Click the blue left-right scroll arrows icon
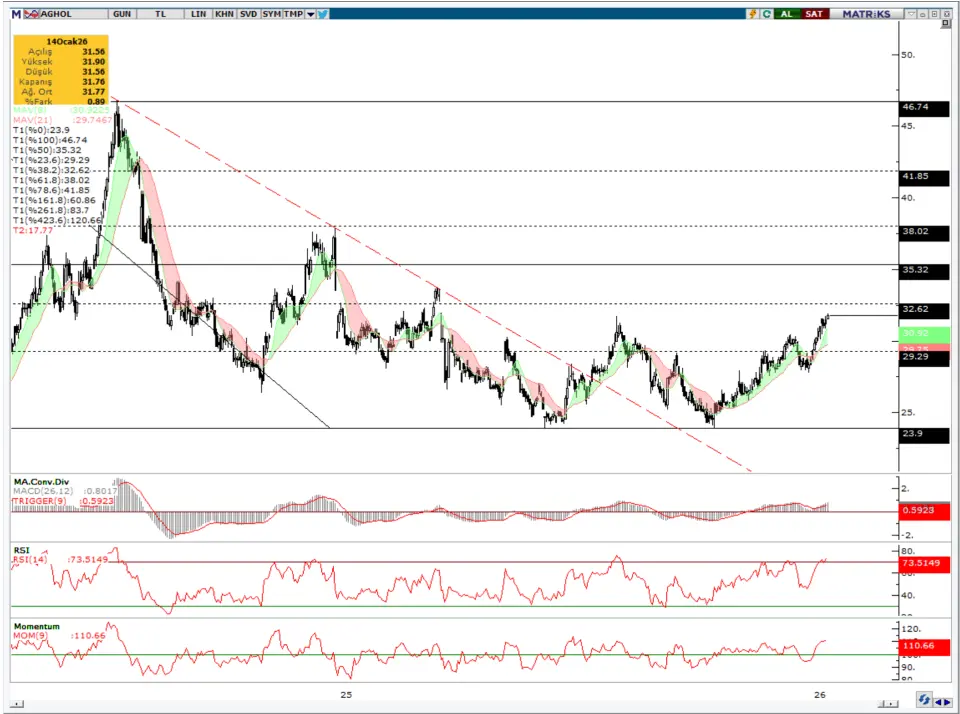The height and width of the screenshot is (714, 960). point(943,701)
